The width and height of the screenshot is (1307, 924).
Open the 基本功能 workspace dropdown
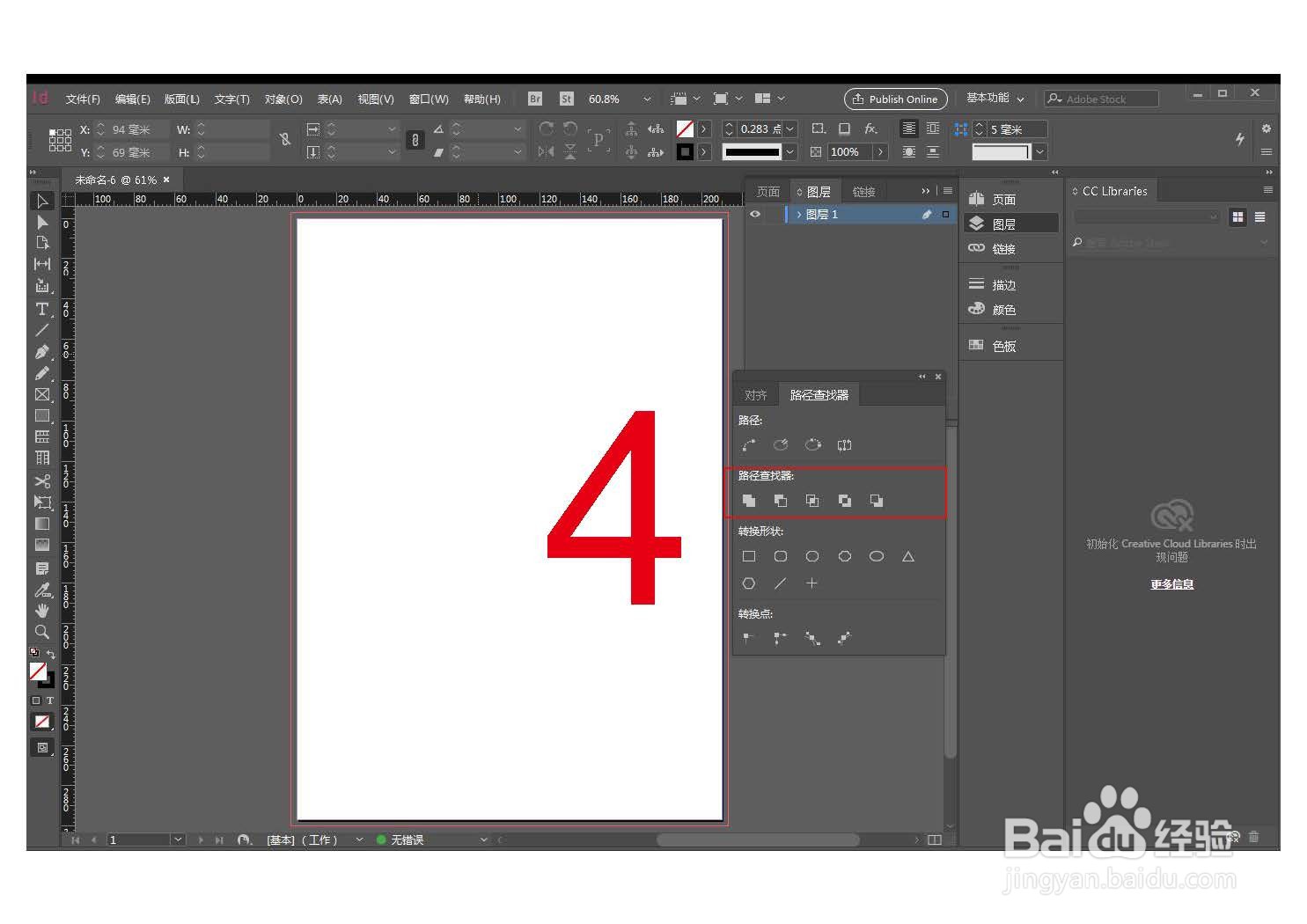(994, 99)
